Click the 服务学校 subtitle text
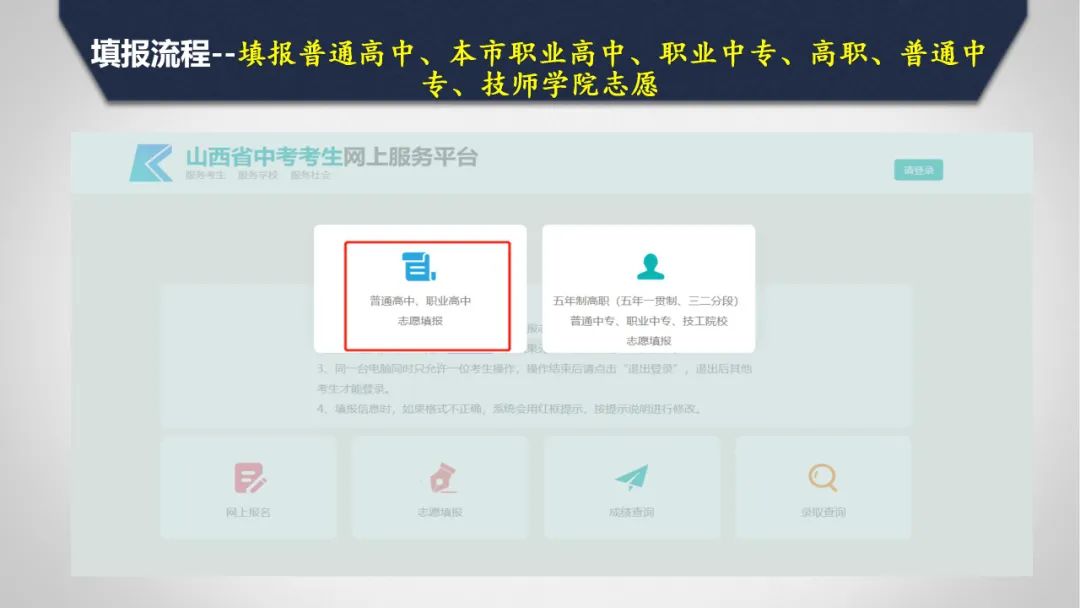 (x=258, y=176)
